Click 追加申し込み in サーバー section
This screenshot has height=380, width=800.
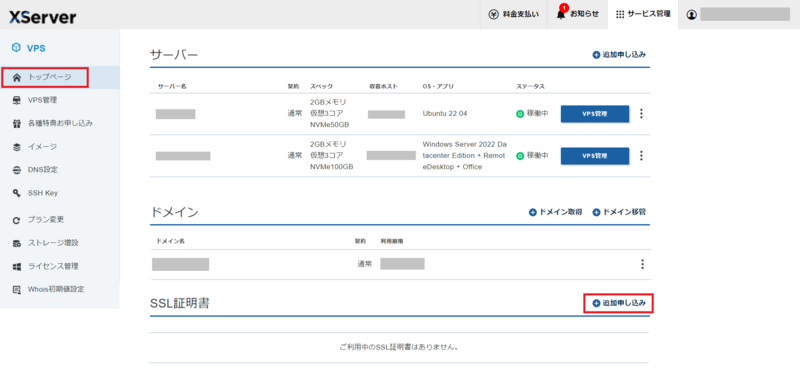[619, 55]
